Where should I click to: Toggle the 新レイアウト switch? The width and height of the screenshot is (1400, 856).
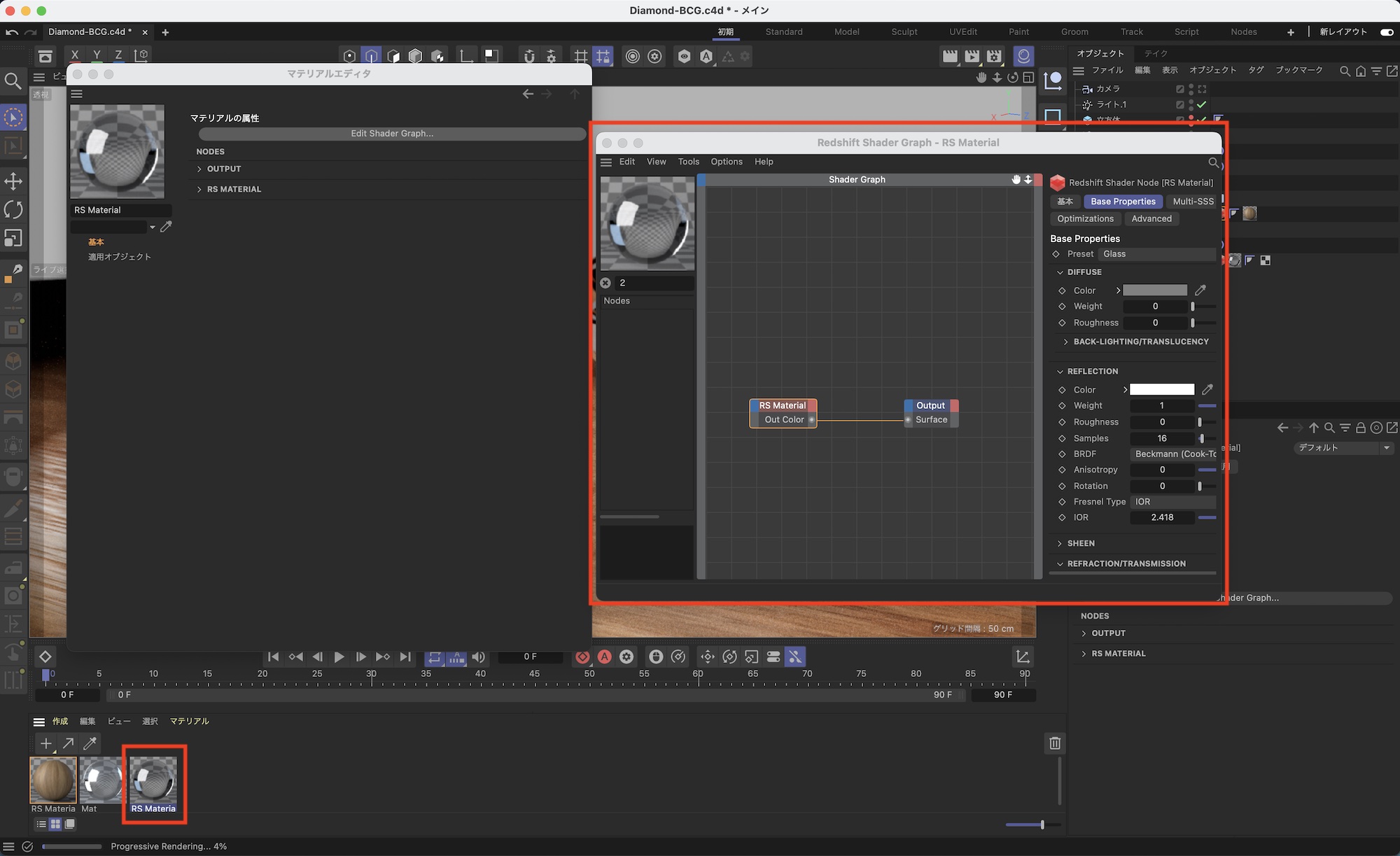(x=1386, y=31)
